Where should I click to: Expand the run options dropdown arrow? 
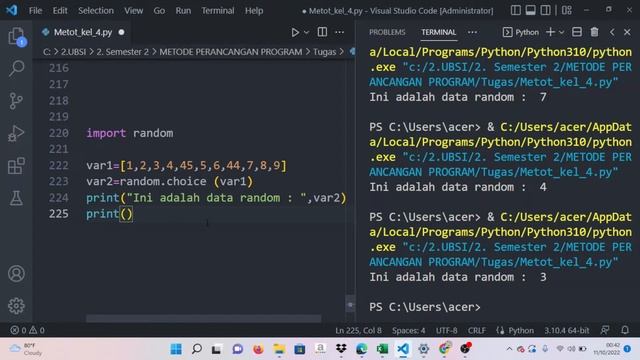(307, 32)
